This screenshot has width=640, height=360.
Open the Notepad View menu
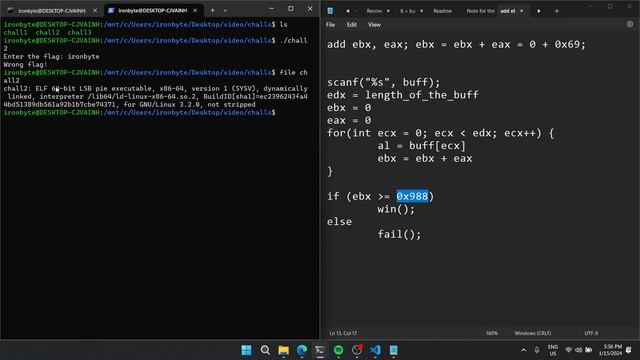pos(374,24)
